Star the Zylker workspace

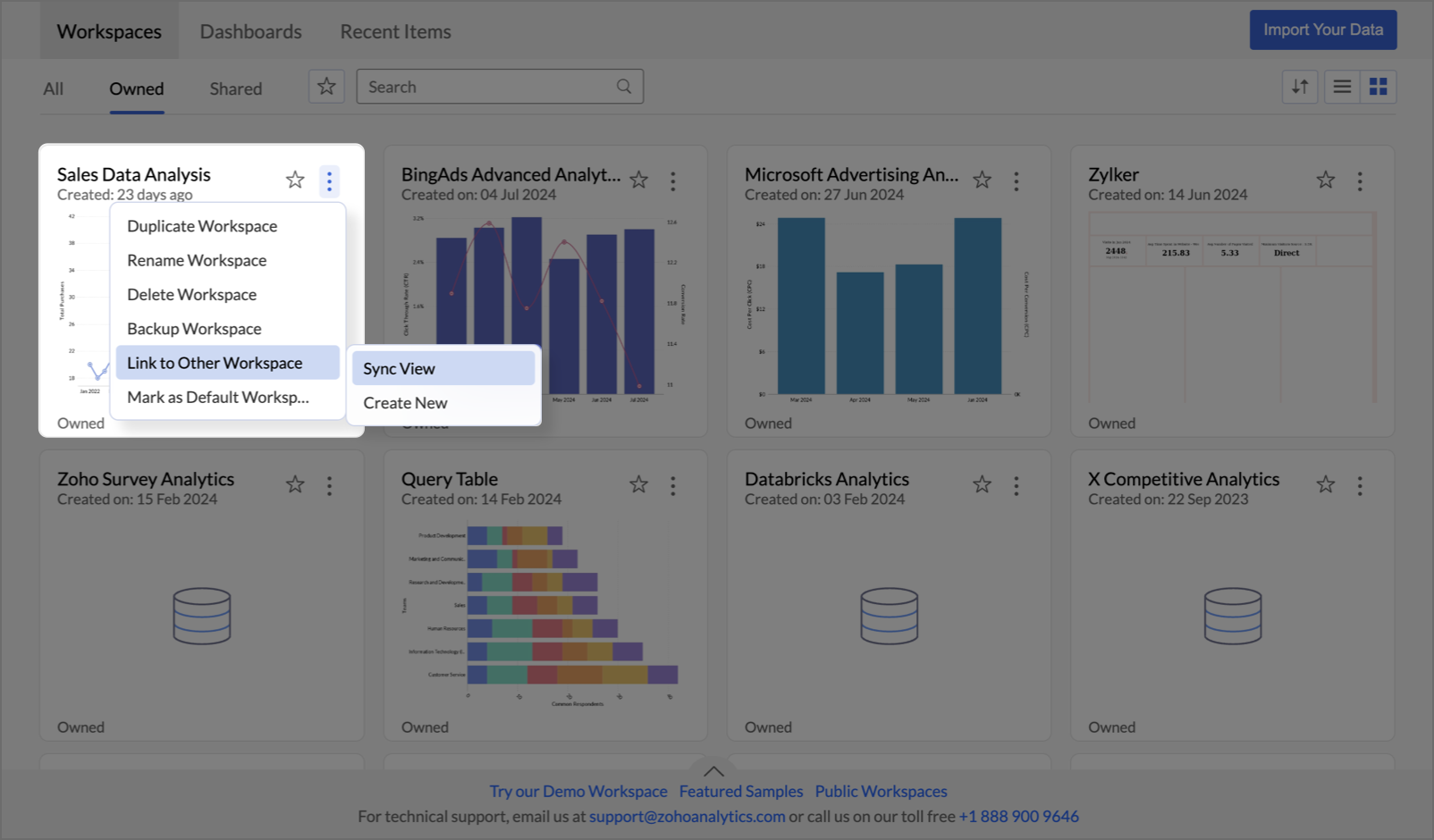(x=1325, y=181)
